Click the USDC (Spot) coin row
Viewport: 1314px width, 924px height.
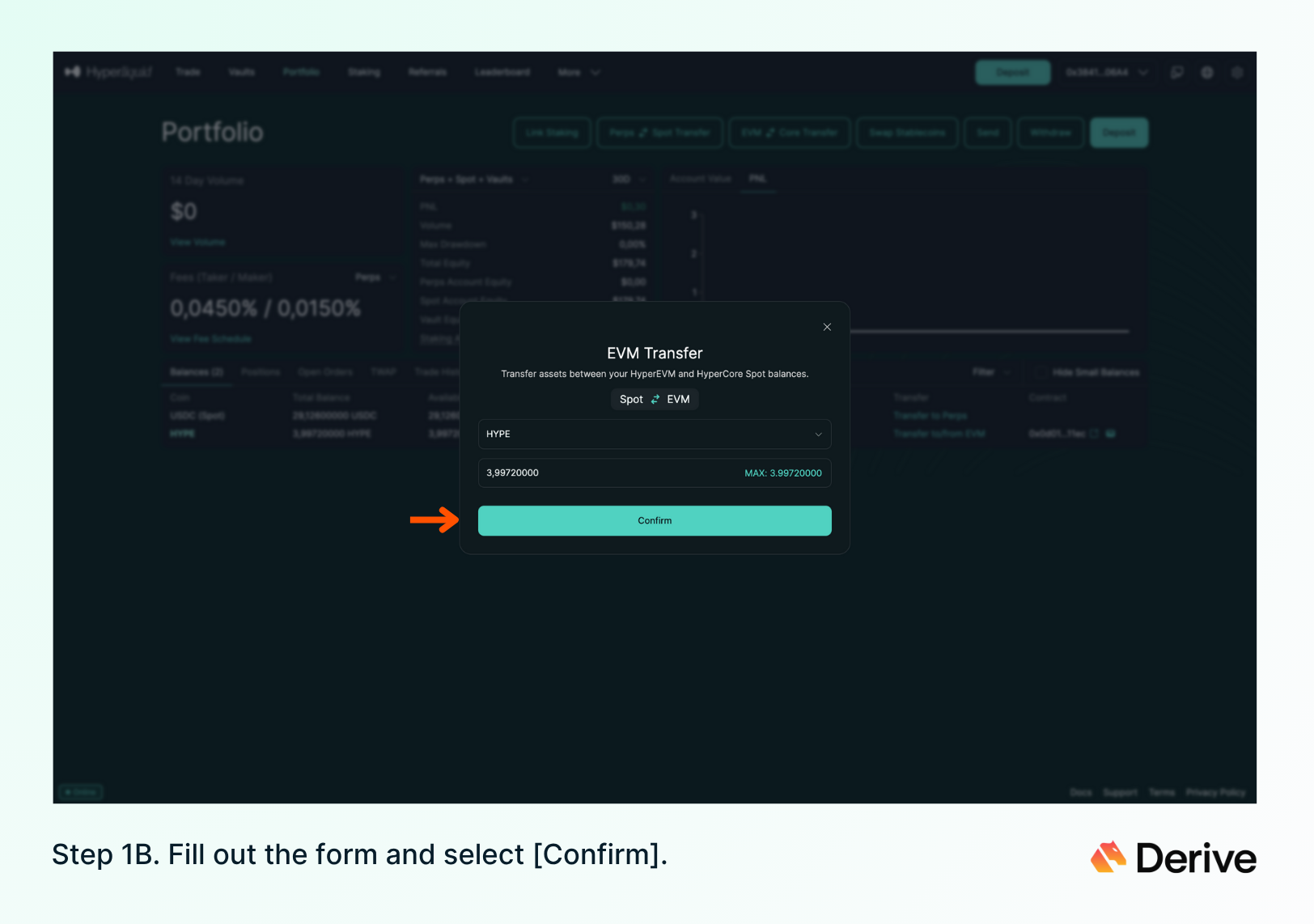[197, 416]
